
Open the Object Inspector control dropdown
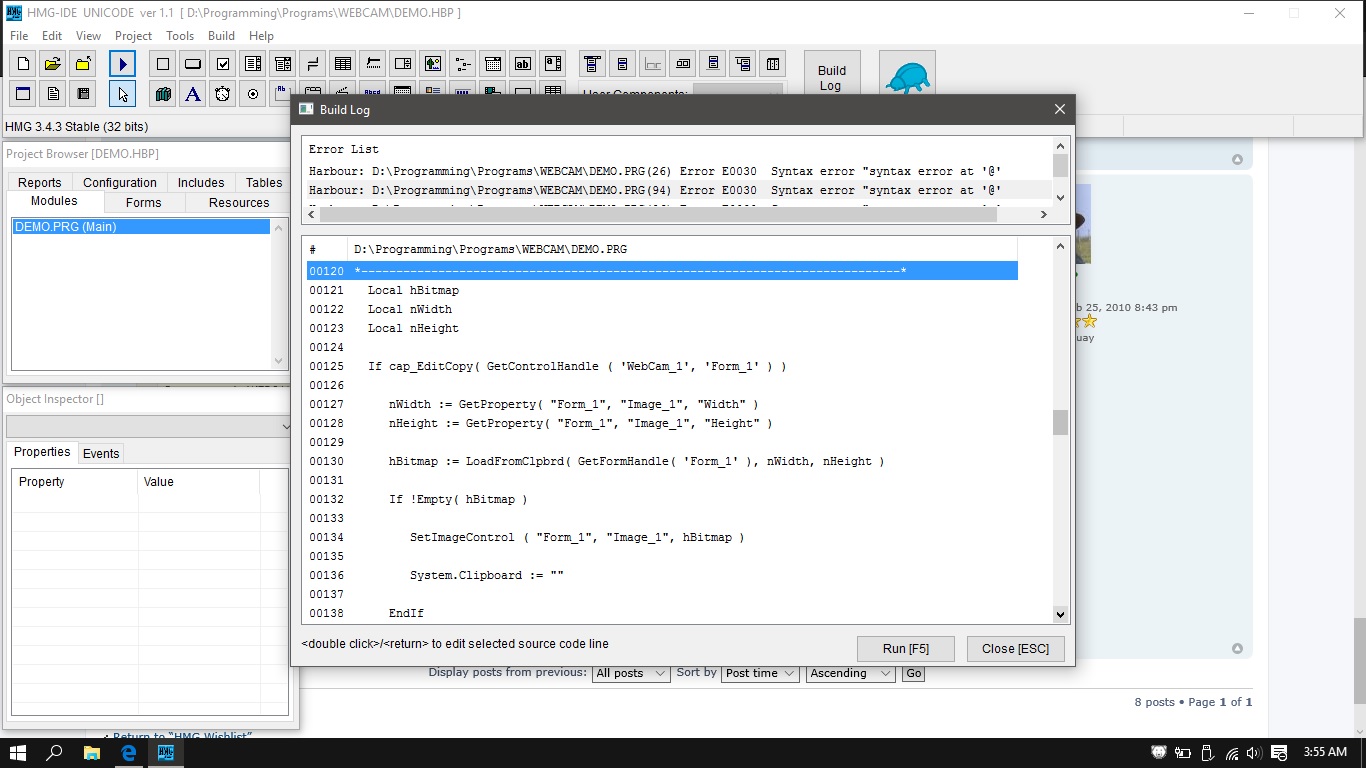[x=286, y=427]
